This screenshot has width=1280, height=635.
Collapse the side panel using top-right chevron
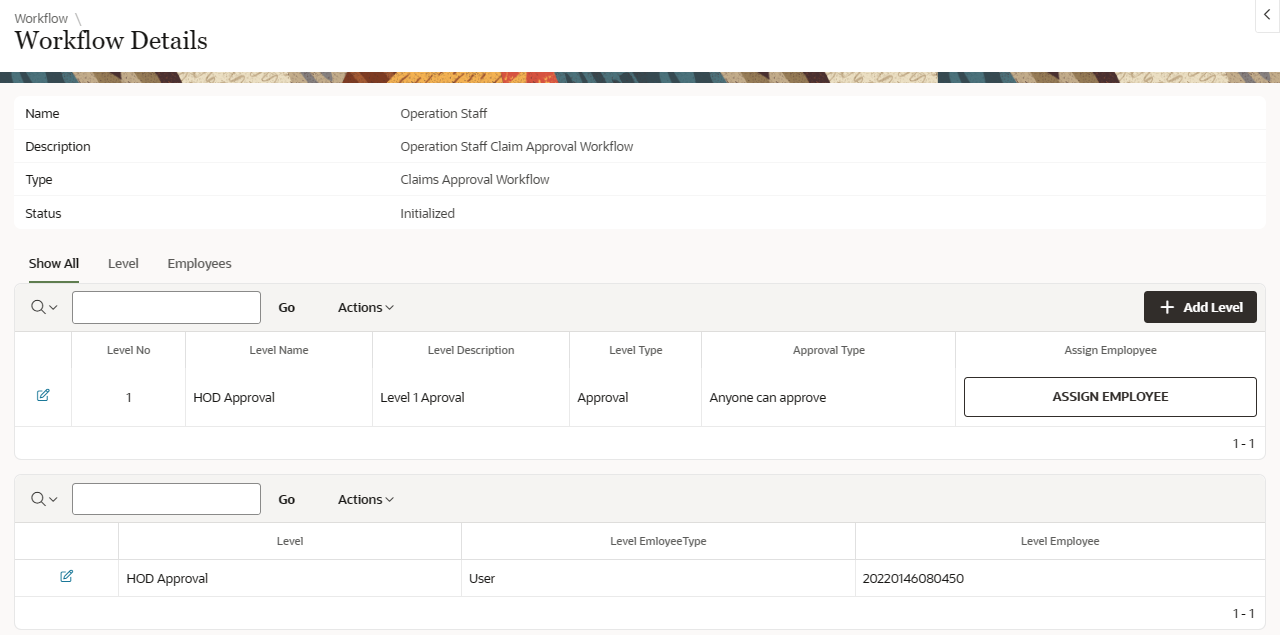(1267, 15)
